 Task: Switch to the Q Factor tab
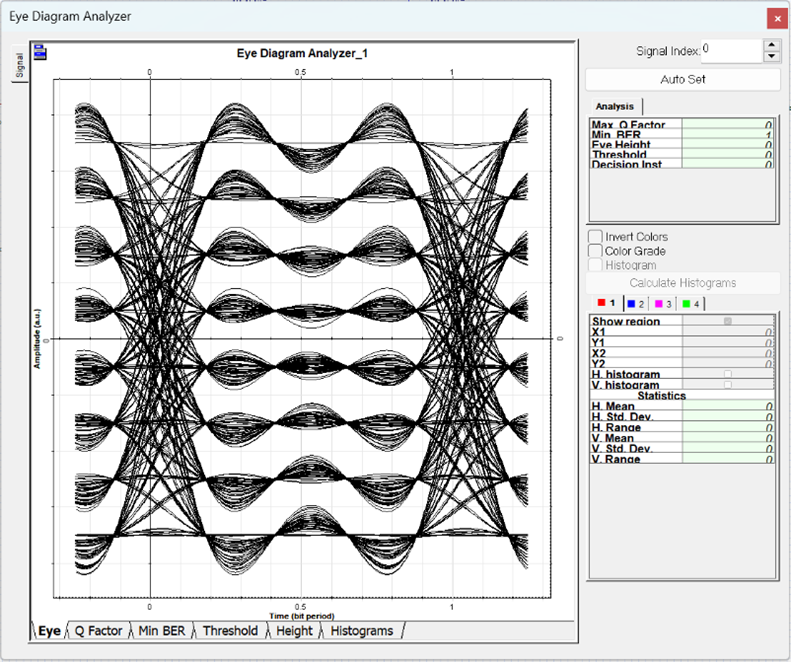click(98, 631)
